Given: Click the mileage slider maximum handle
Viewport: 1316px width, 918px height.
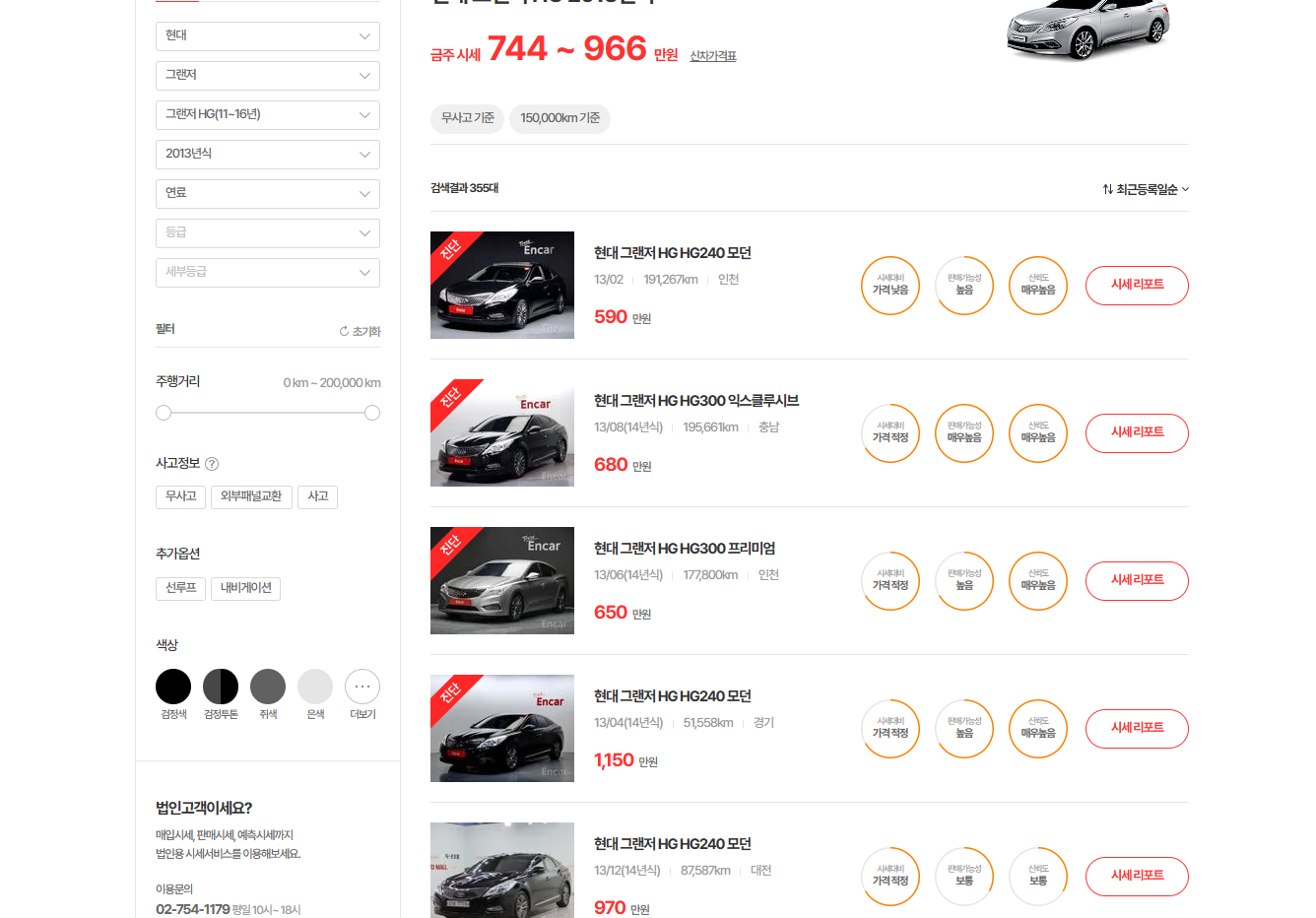Looking at the screenshot, I should click(x=372, y=413).
